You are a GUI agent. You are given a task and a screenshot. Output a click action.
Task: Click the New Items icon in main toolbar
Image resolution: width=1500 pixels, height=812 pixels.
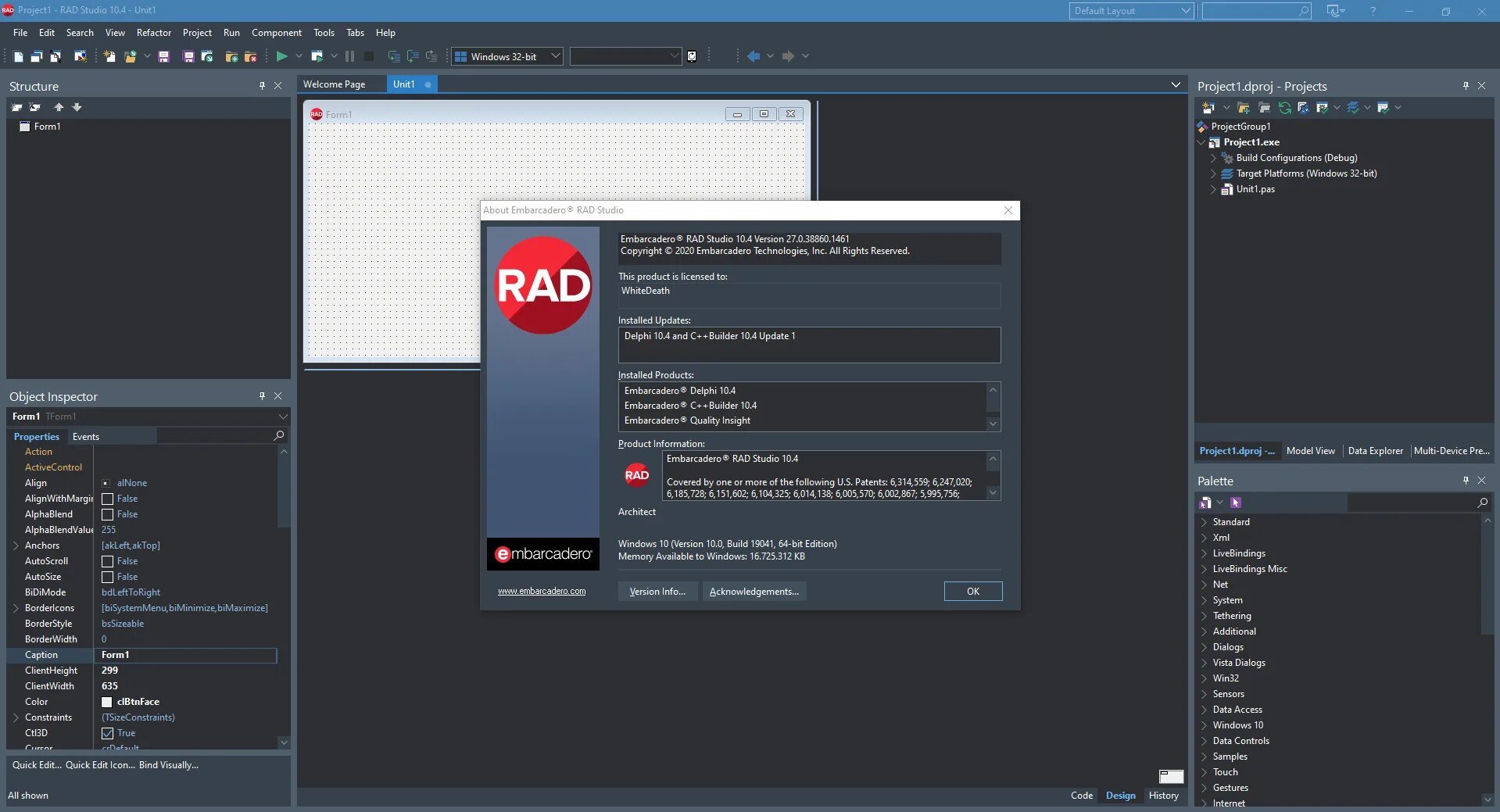pyautogui.click(x=109, y=56)
